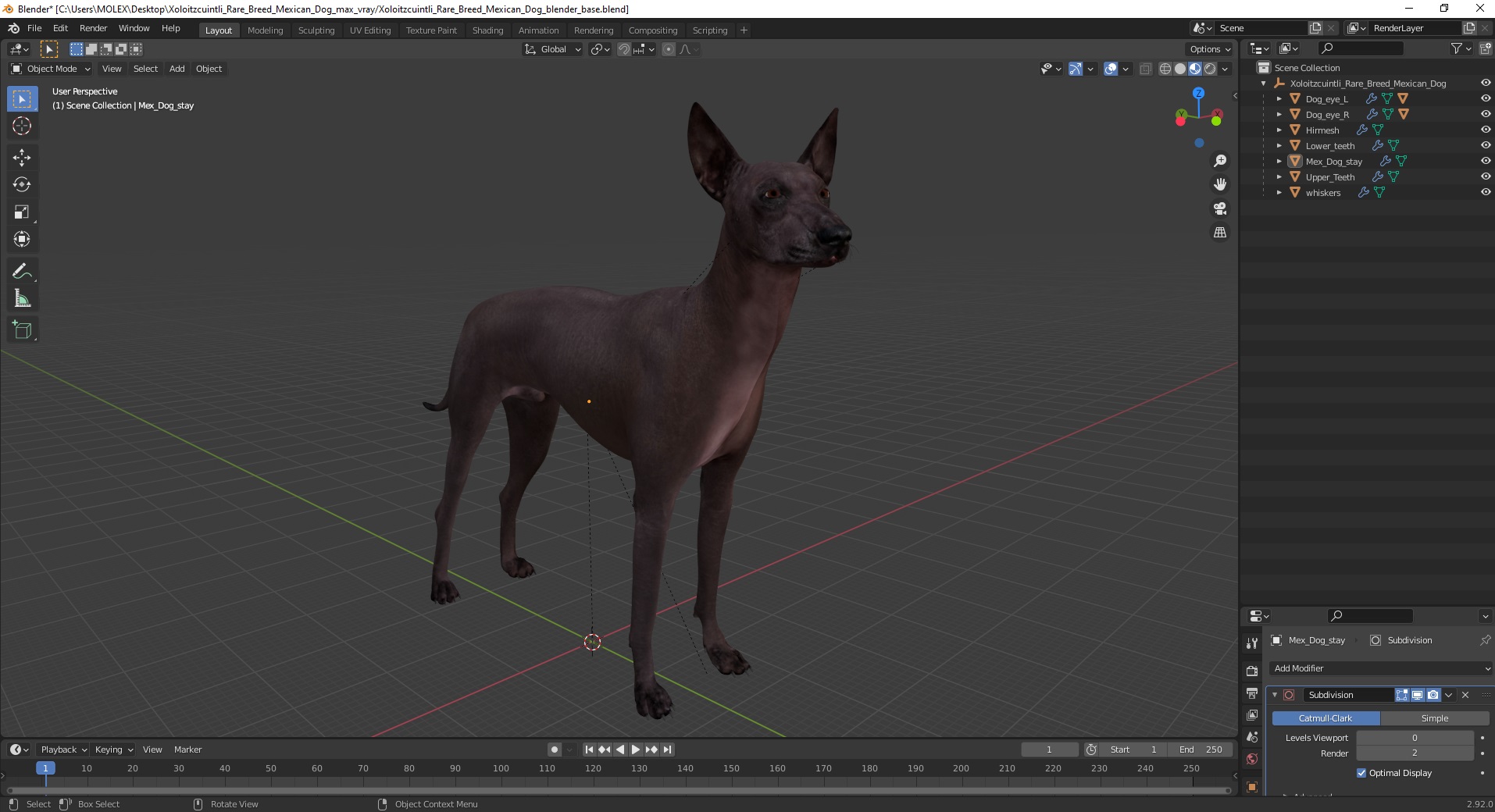Open the Add Cube tool
Screen dimensions: 1495x812
pos(22,330)
